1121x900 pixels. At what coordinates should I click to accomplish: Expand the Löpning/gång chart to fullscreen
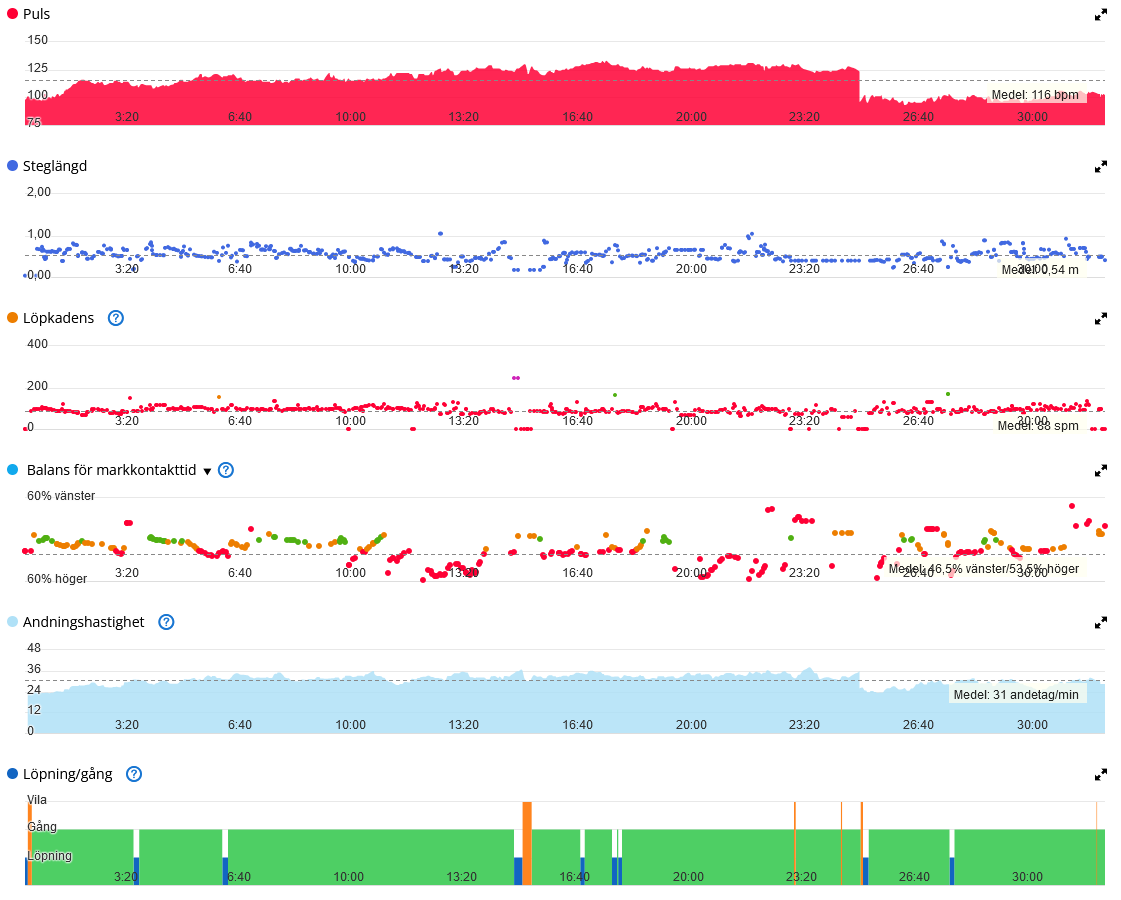tap(1101, 775)
